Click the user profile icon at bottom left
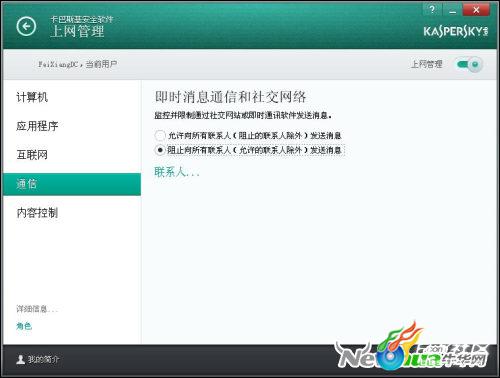Screen dimensions: 500x378 (21, 359)
